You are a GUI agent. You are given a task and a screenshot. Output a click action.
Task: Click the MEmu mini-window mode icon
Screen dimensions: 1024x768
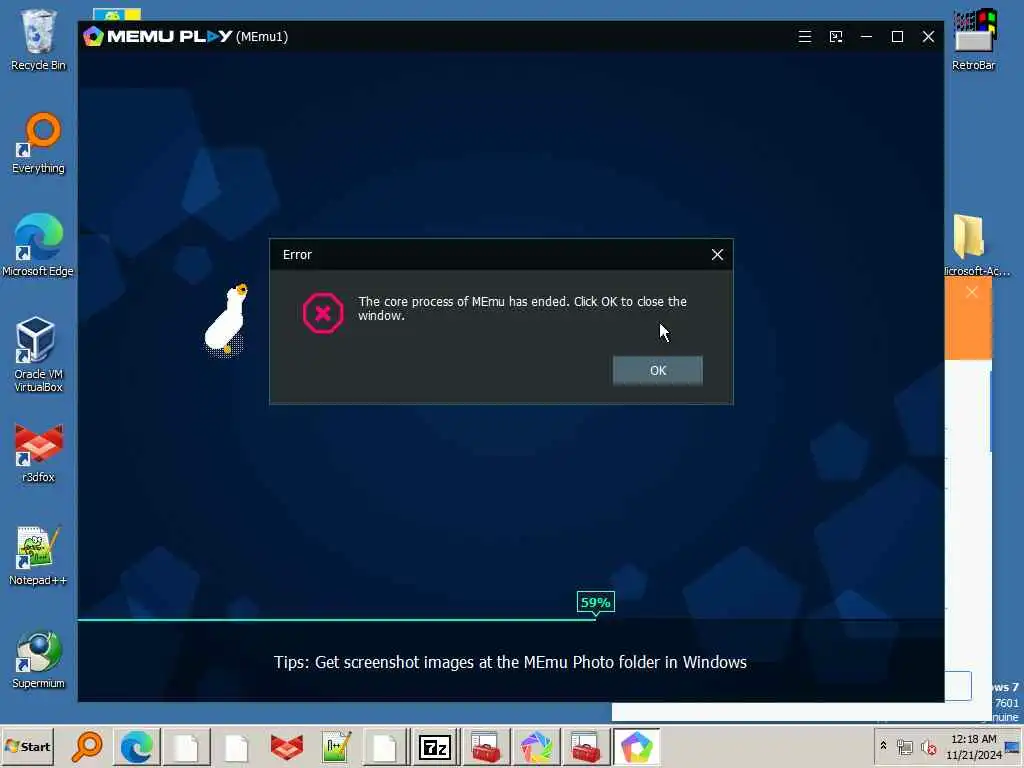coord(836,37)
